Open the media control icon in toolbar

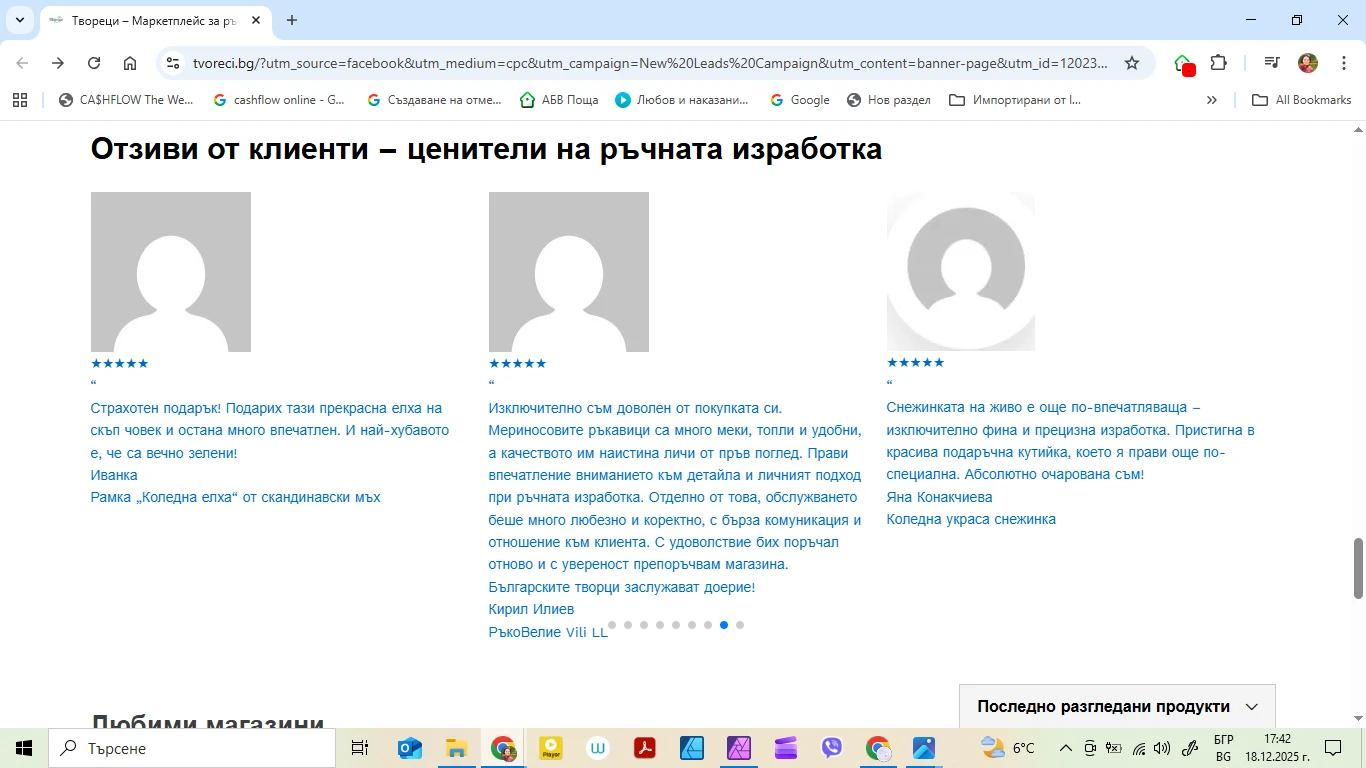coord(1271,63)
